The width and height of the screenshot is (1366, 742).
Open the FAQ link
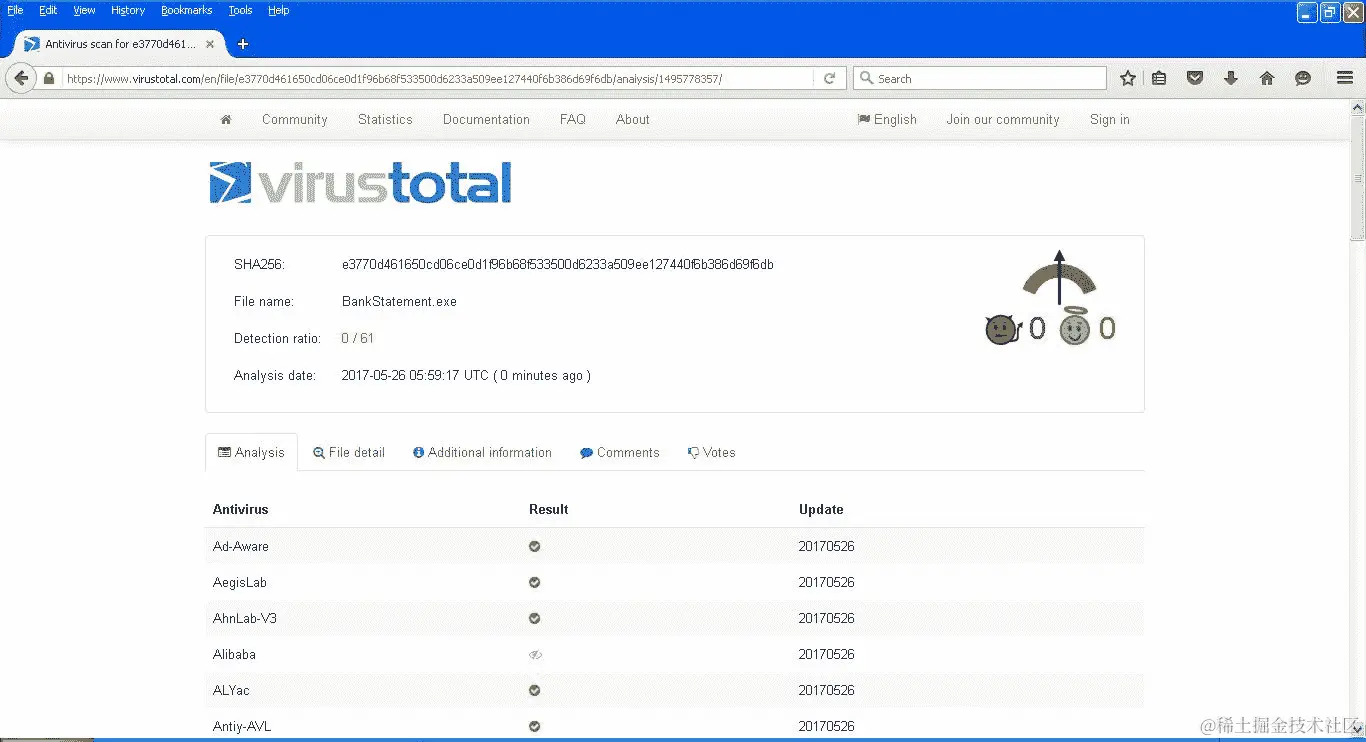573,119
